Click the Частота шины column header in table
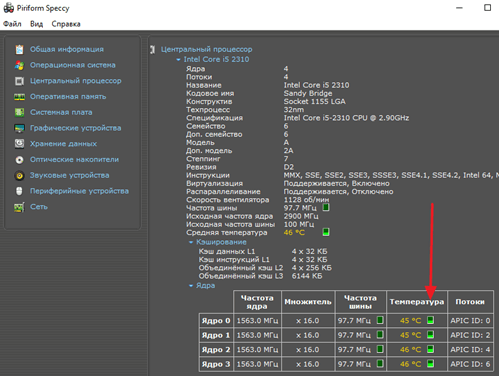The image size is (499, 376). tap(360, 302)
